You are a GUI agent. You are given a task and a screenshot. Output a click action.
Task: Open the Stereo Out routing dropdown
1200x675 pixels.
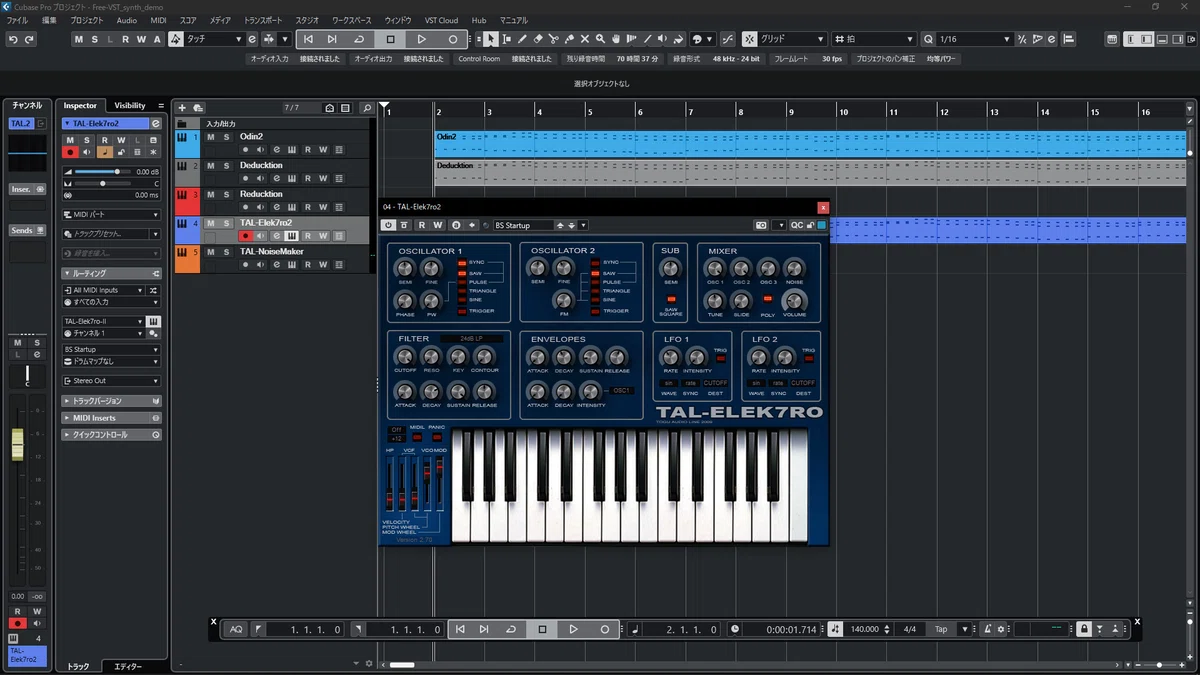point(110,381)
